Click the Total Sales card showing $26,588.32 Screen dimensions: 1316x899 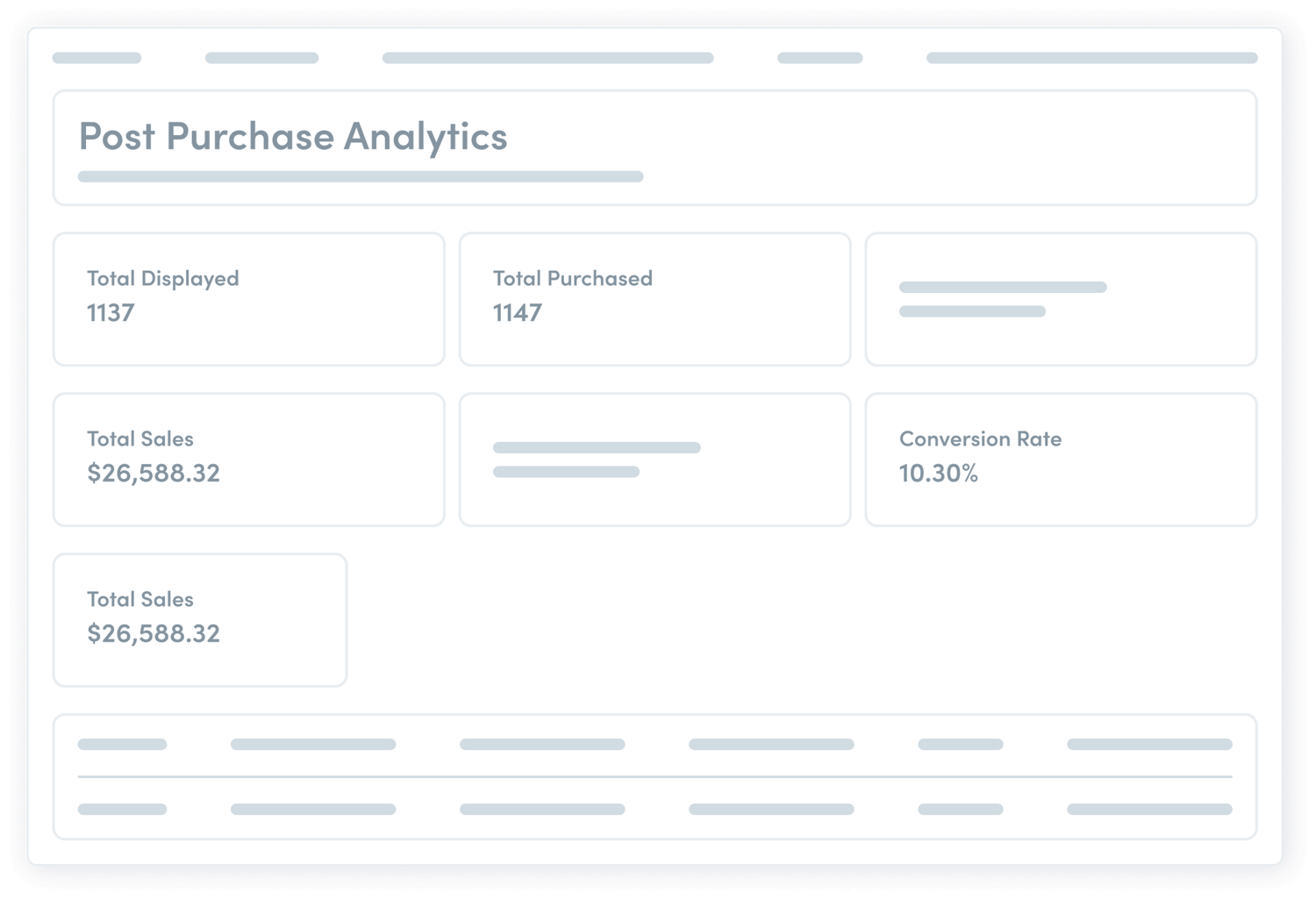[248, 460]
